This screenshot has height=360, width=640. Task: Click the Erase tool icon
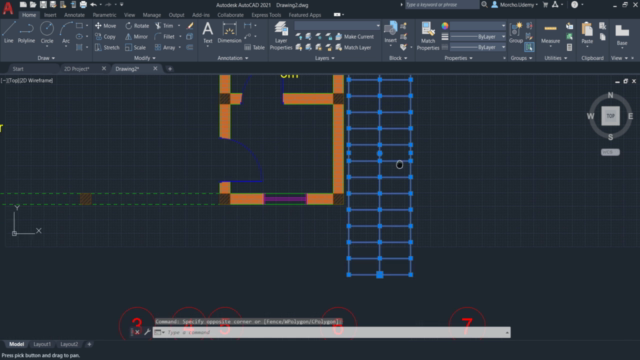pyautogui.click(x=190, y=26)
